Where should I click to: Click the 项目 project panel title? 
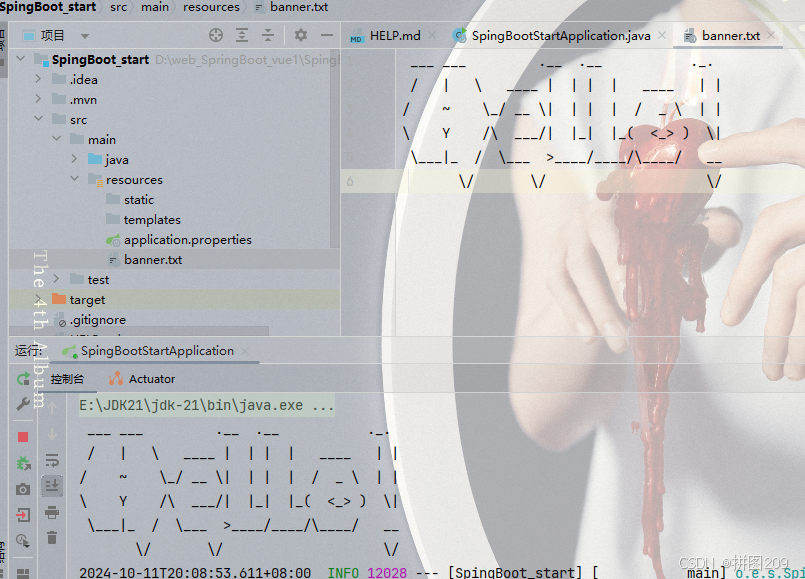point(52,35)
